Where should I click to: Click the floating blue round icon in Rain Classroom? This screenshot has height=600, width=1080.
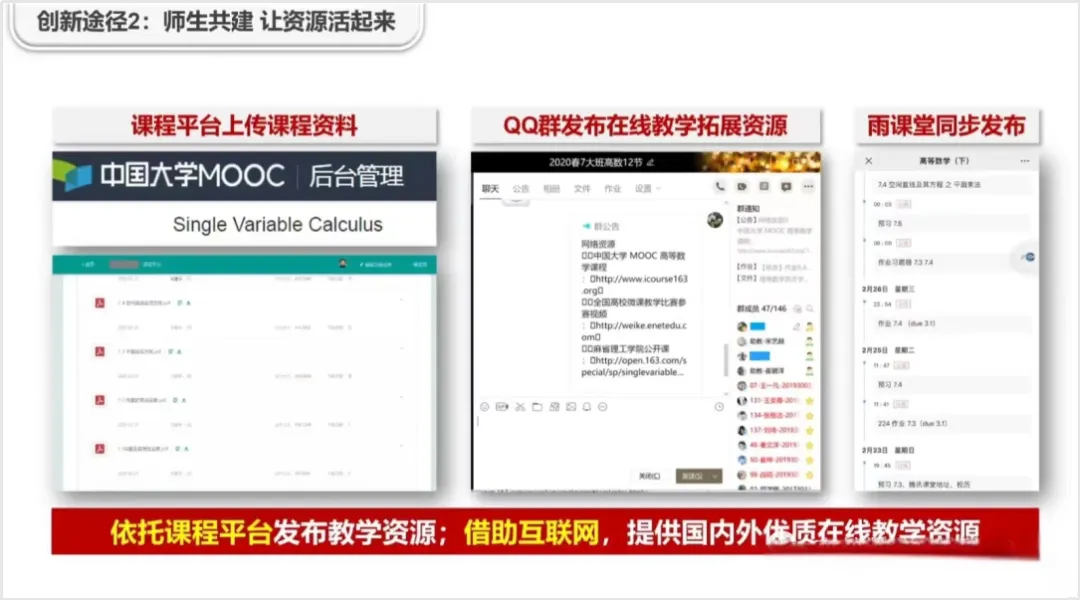click(x=1029, y=257)
